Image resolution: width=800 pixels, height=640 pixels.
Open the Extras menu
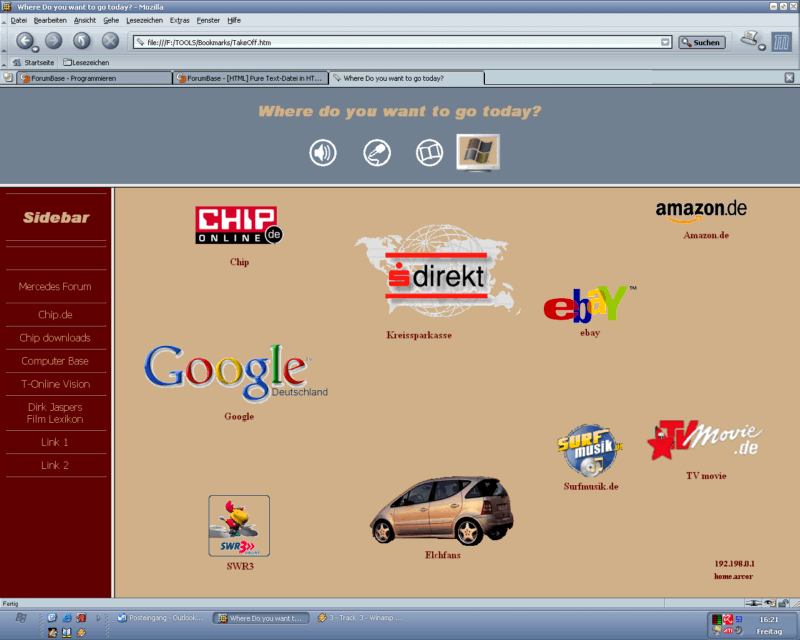[x=179, y=20]
